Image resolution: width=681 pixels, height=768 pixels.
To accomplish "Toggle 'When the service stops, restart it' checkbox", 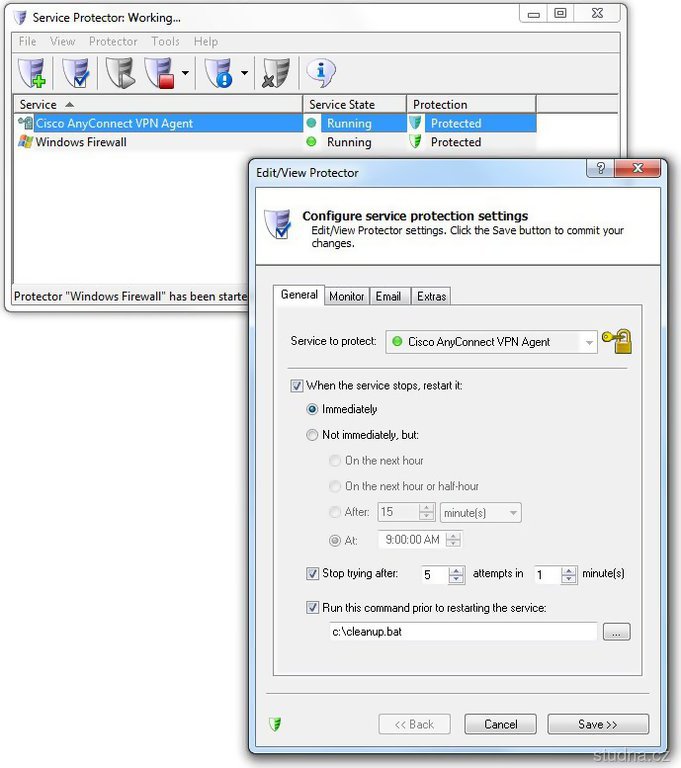I will click(x=296, y=386).
